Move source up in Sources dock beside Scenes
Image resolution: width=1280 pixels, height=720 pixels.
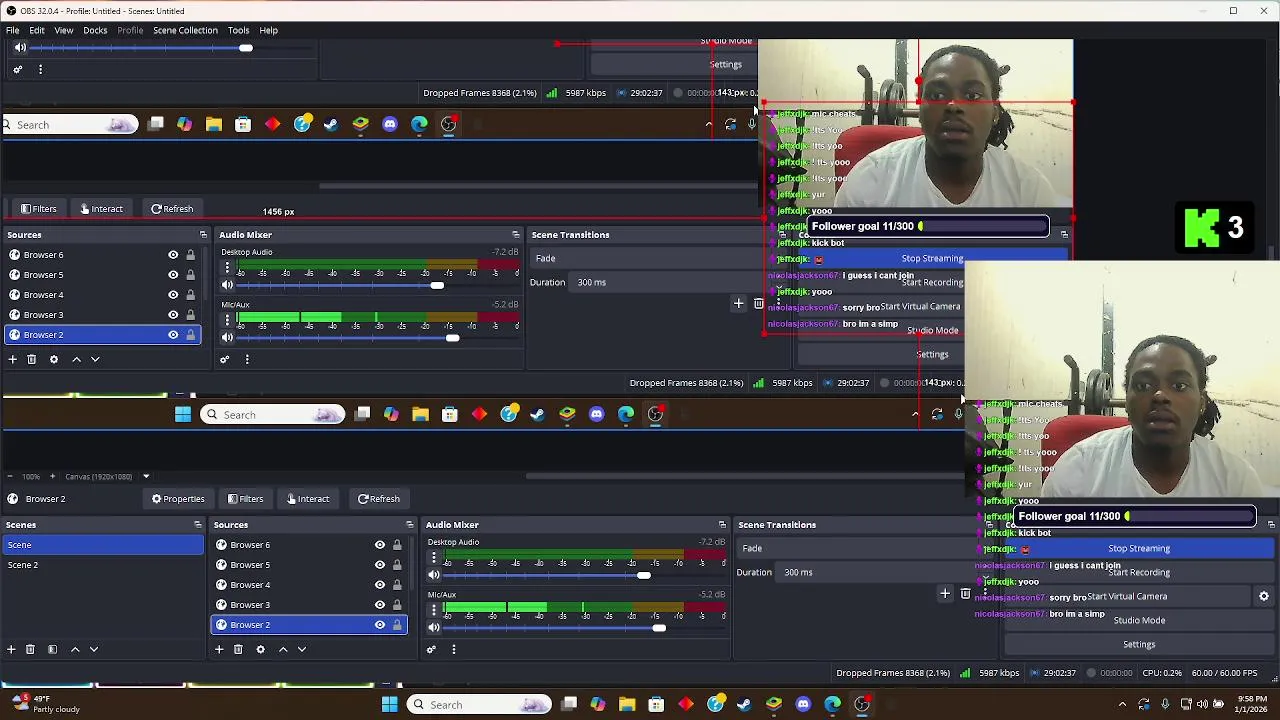tap(283, 649)
